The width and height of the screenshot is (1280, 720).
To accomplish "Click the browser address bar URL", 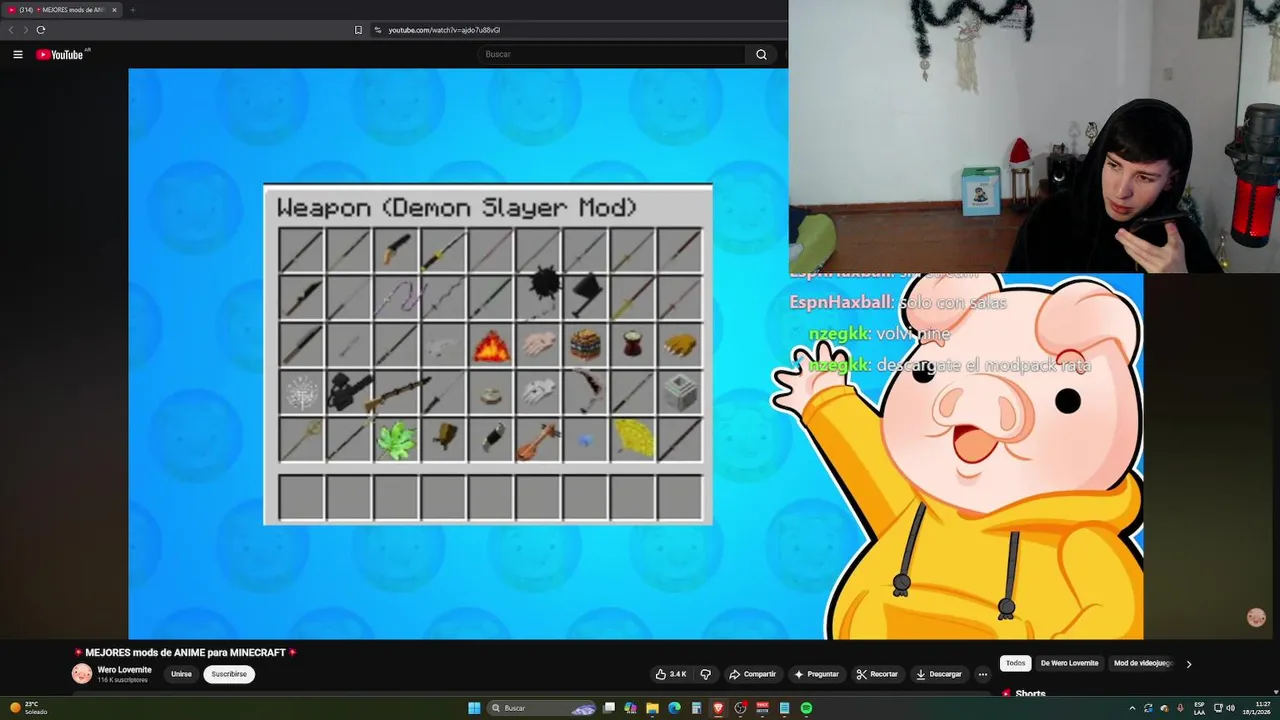I will pos(444,30).
